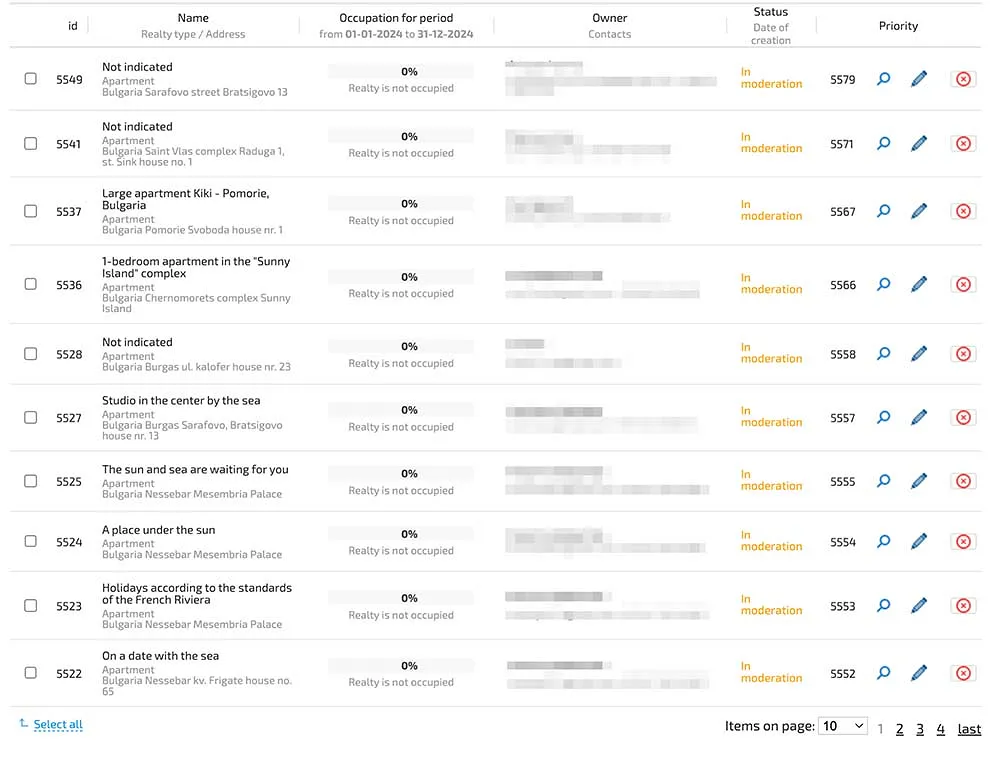The width and height of the screenshot is (1000, 765).
Task: Tick the checkbox for listing 5549
Action: click(31, 79)
